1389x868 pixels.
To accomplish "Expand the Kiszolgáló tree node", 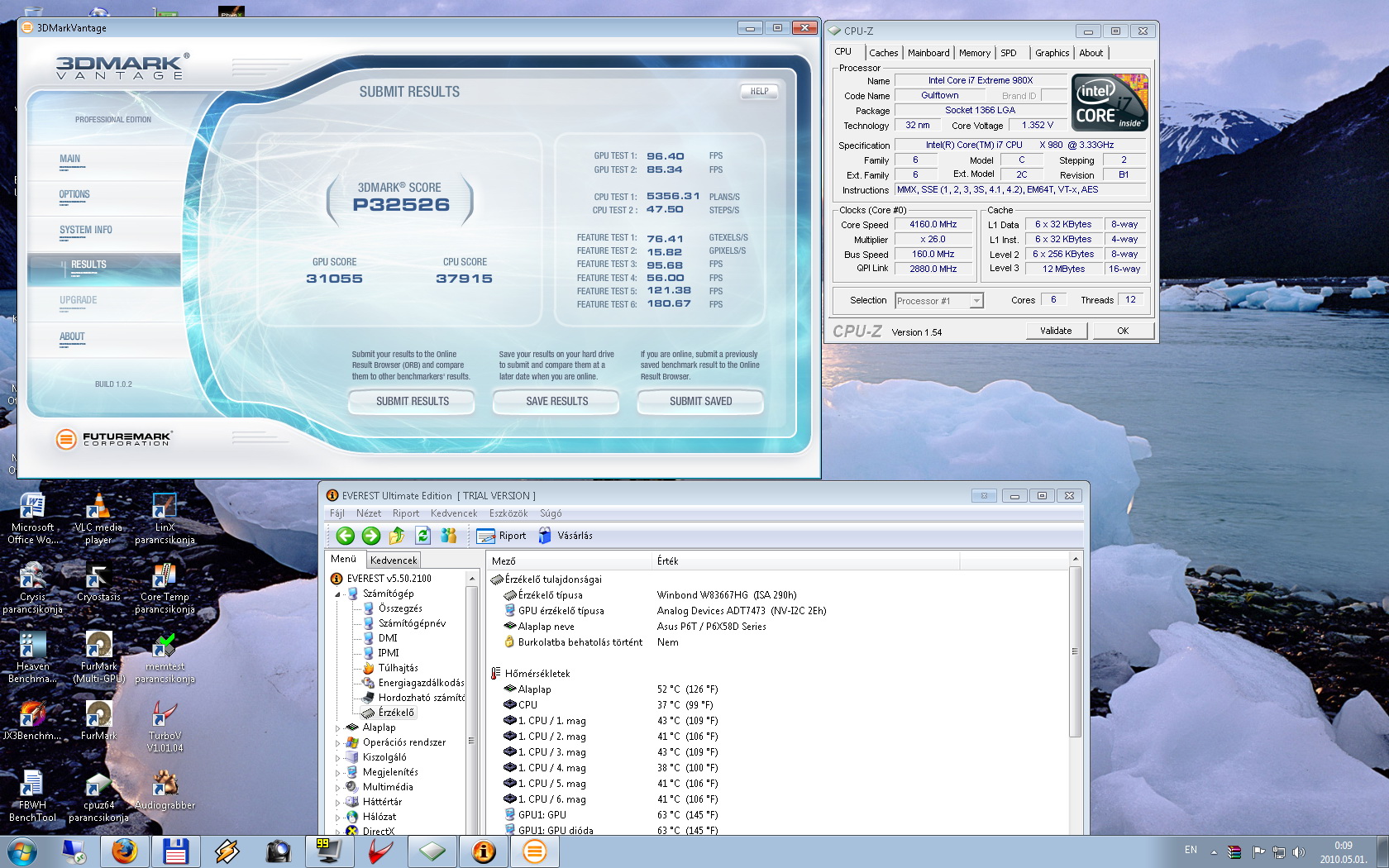I will [x=338, y=757].
